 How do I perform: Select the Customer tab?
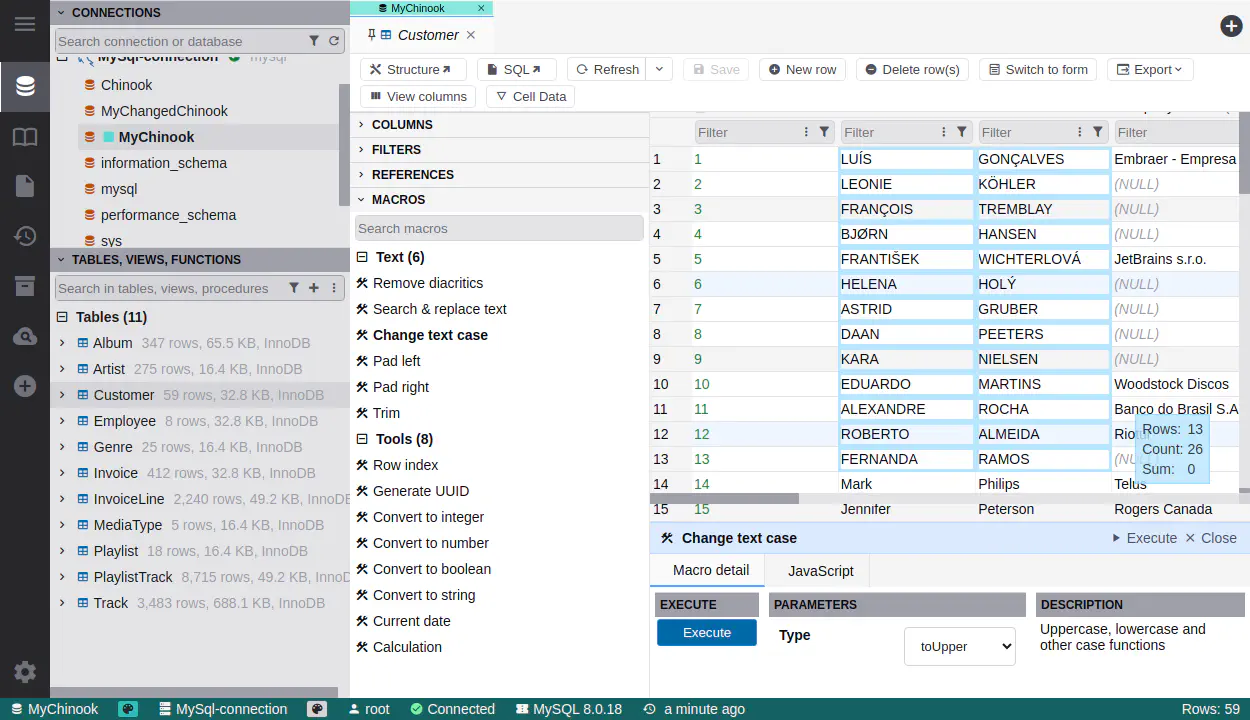427,35
